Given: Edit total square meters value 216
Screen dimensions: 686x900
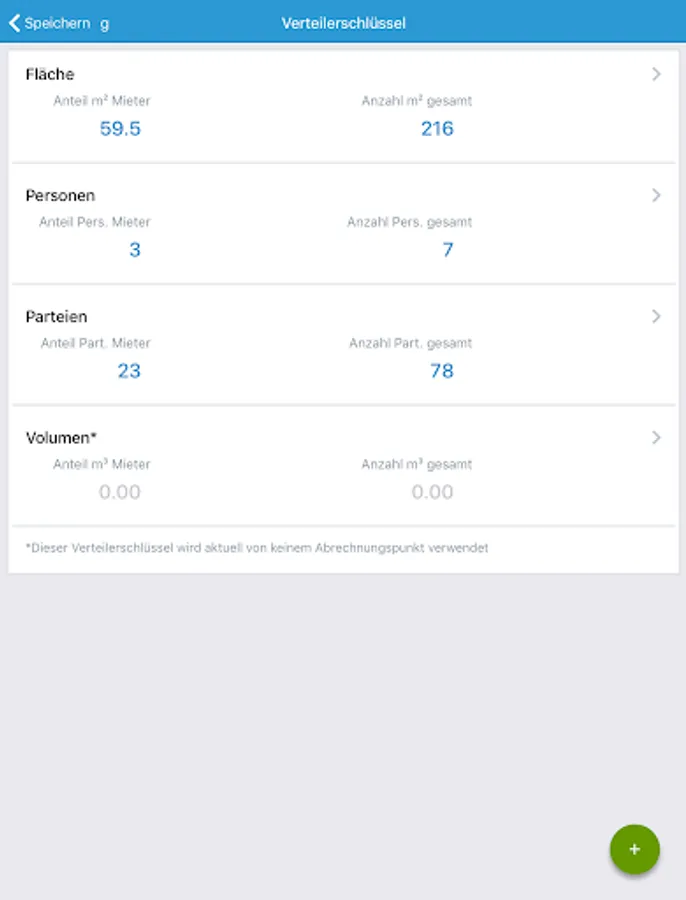Looking at the screenshot, I should click(x=437, y=128).
